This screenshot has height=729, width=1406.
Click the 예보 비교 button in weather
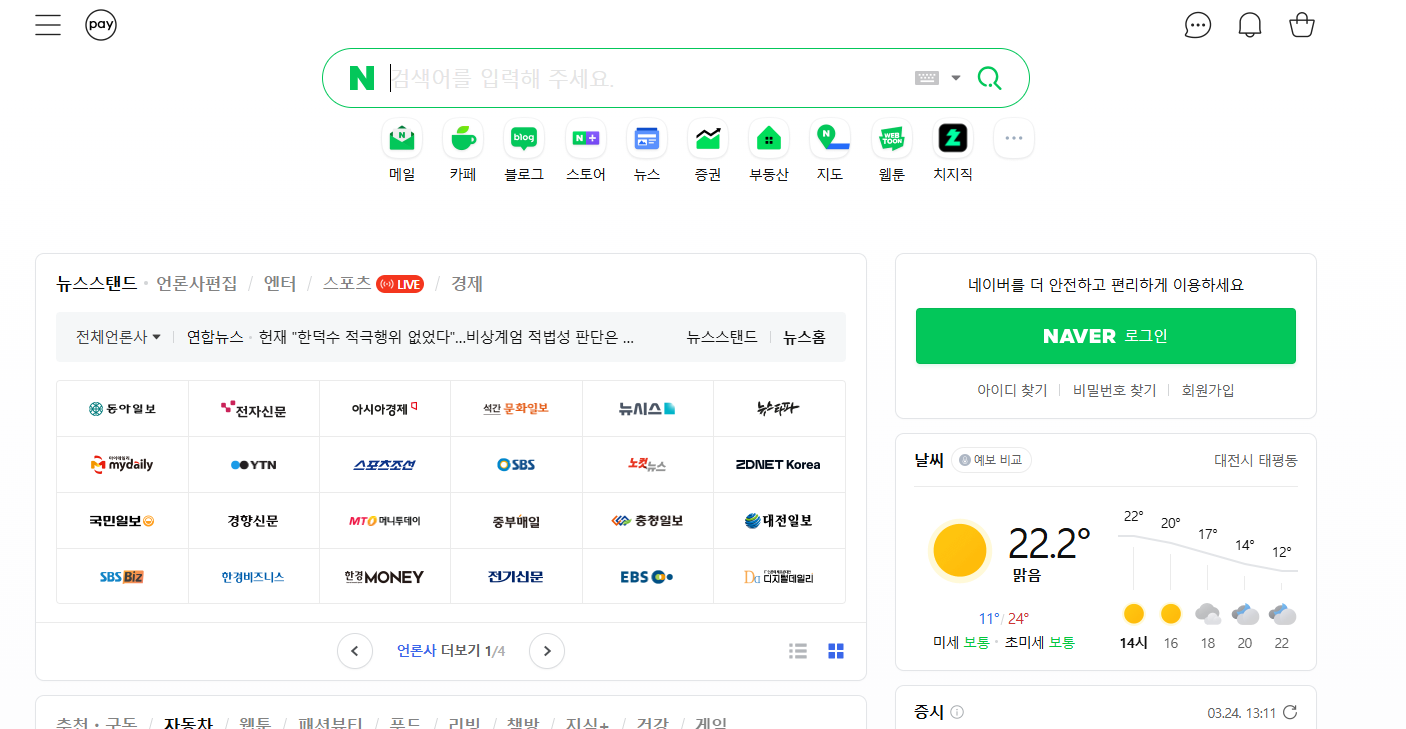click(991, 460)
